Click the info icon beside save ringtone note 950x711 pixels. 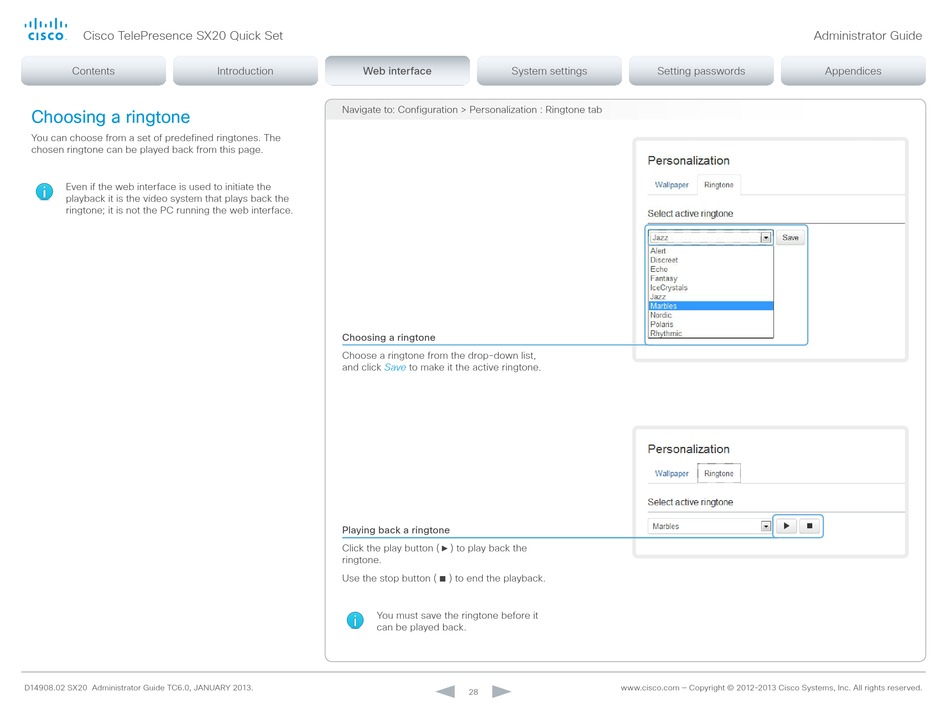tap(355, 620)
